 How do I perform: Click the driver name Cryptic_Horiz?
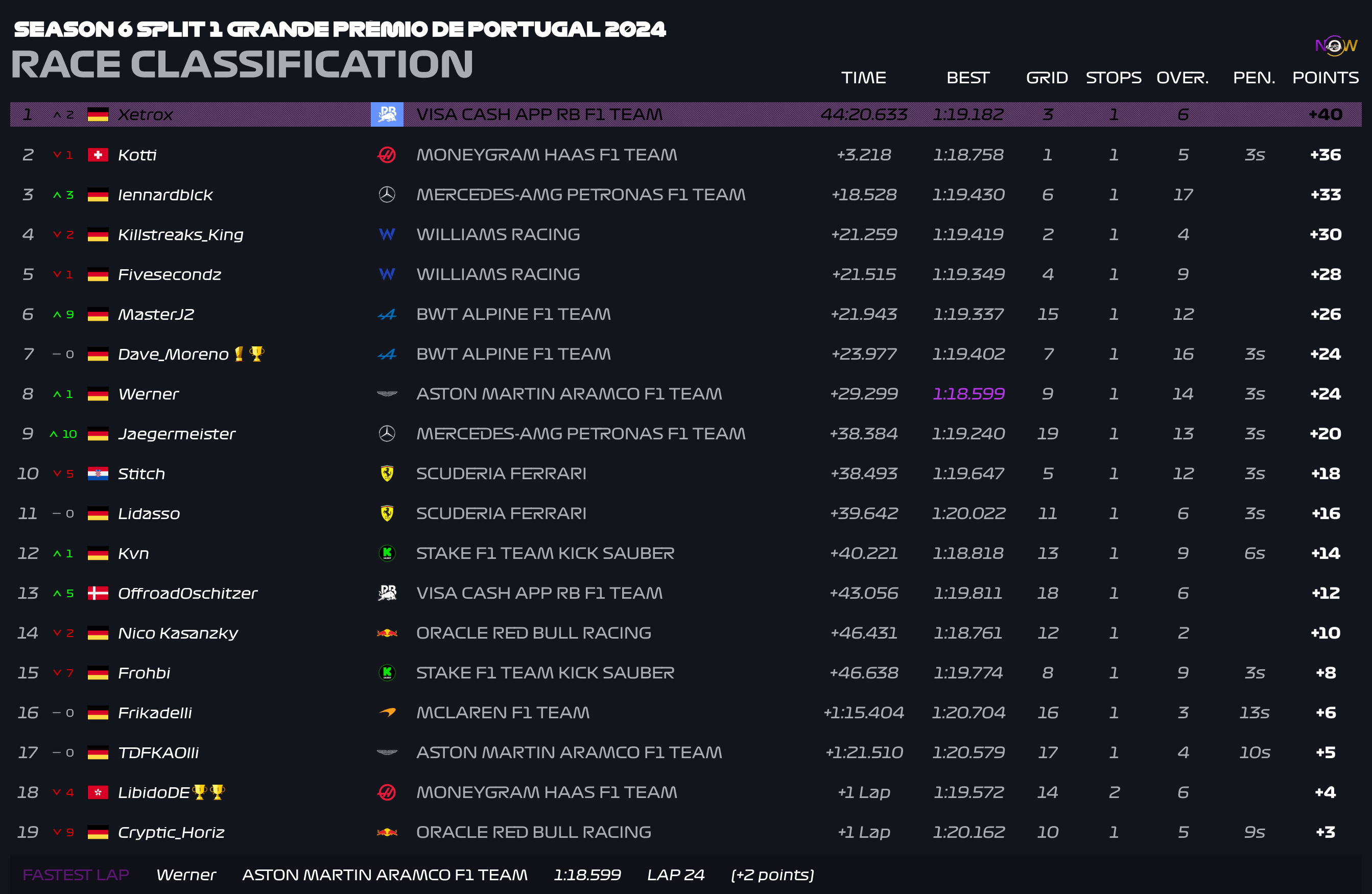(x=171, y=832)
